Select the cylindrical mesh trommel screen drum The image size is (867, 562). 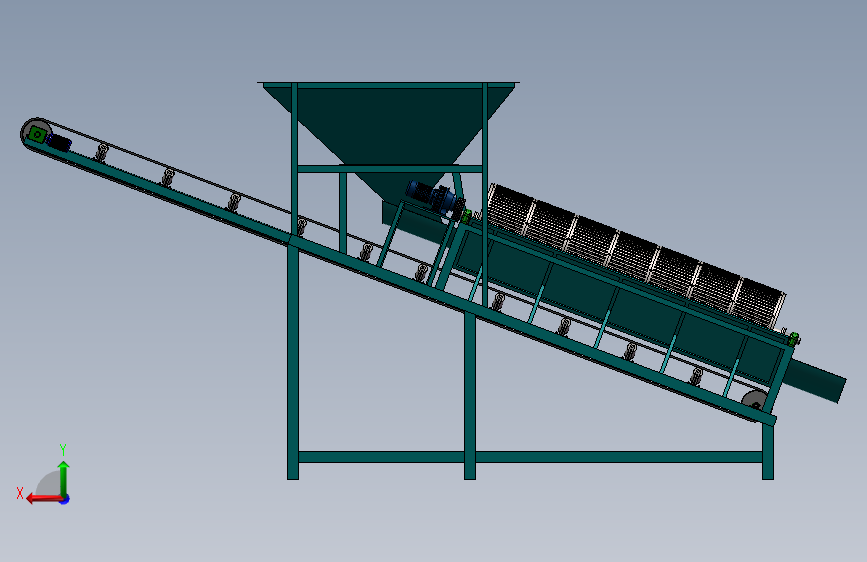click(636, 254)
